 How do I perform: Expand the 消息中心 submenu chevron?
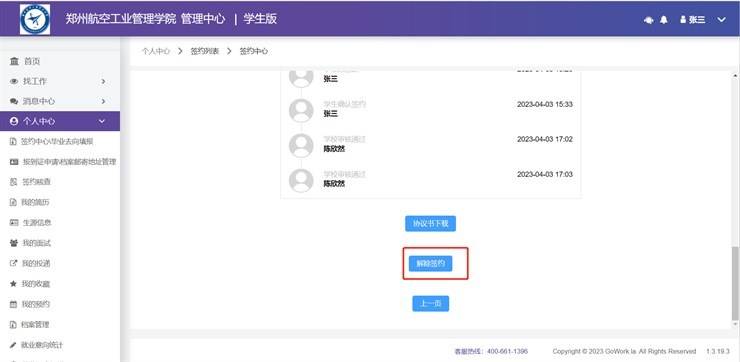tap(103, 101)
